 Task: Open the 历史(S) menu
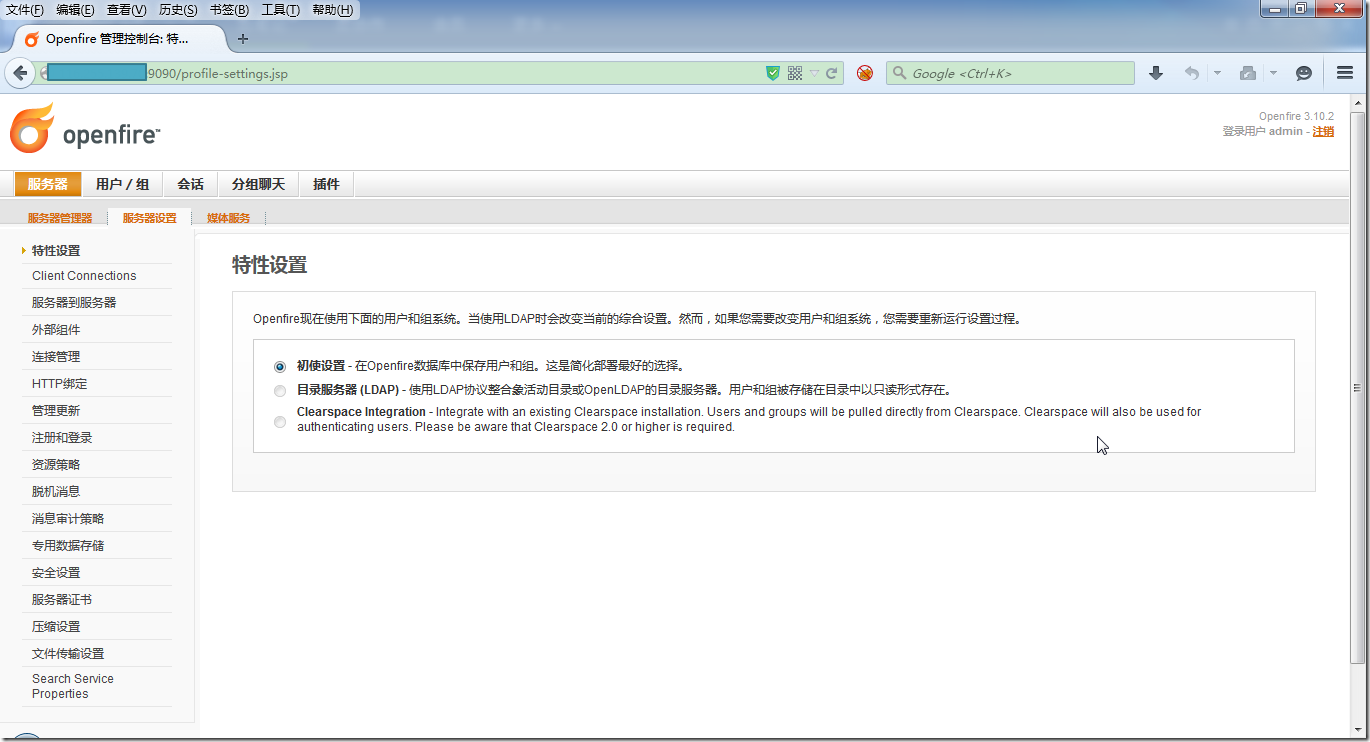(178, 10)
